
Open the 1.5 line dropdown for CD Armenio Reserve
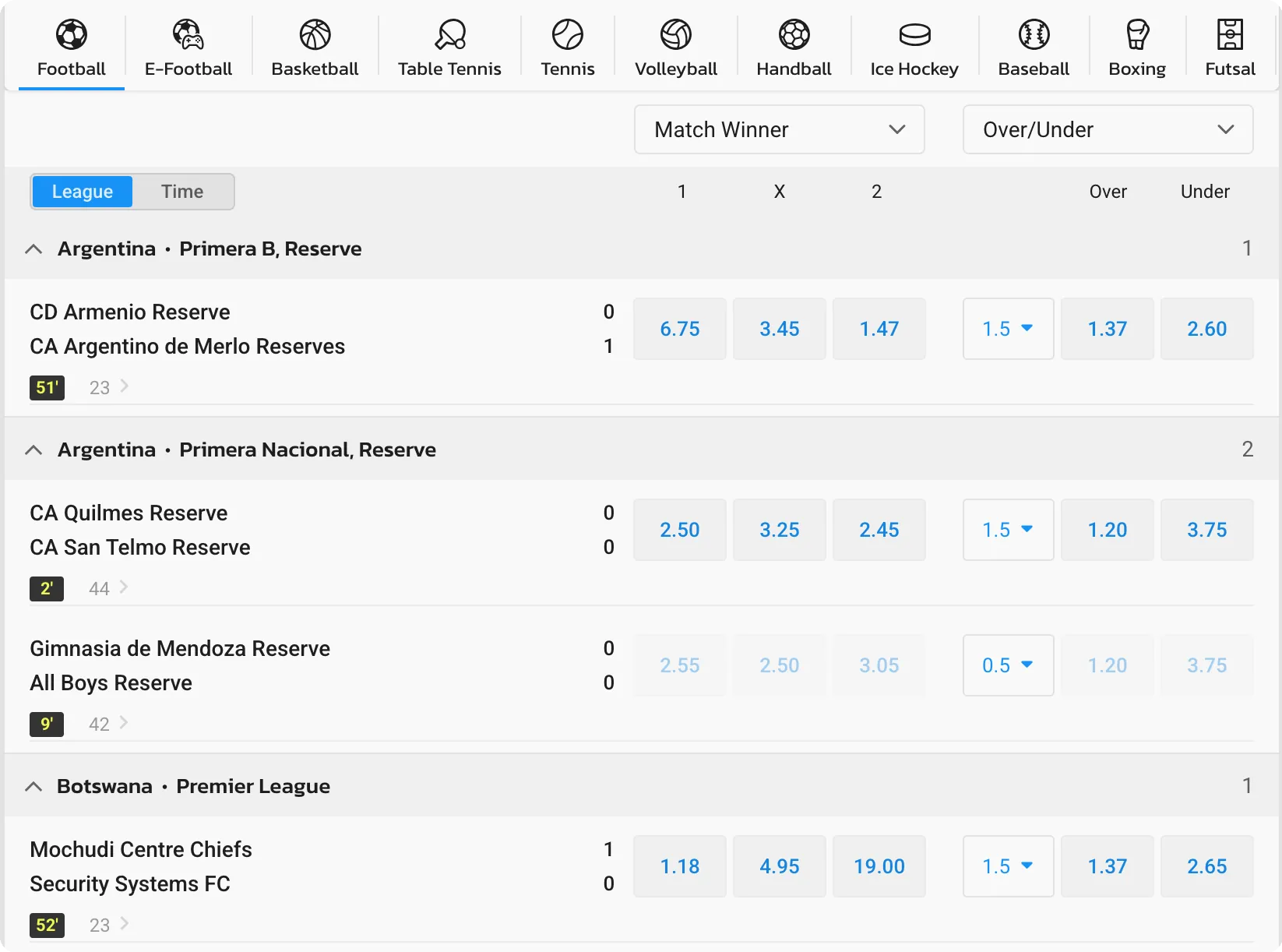[x=1009, y=329]
